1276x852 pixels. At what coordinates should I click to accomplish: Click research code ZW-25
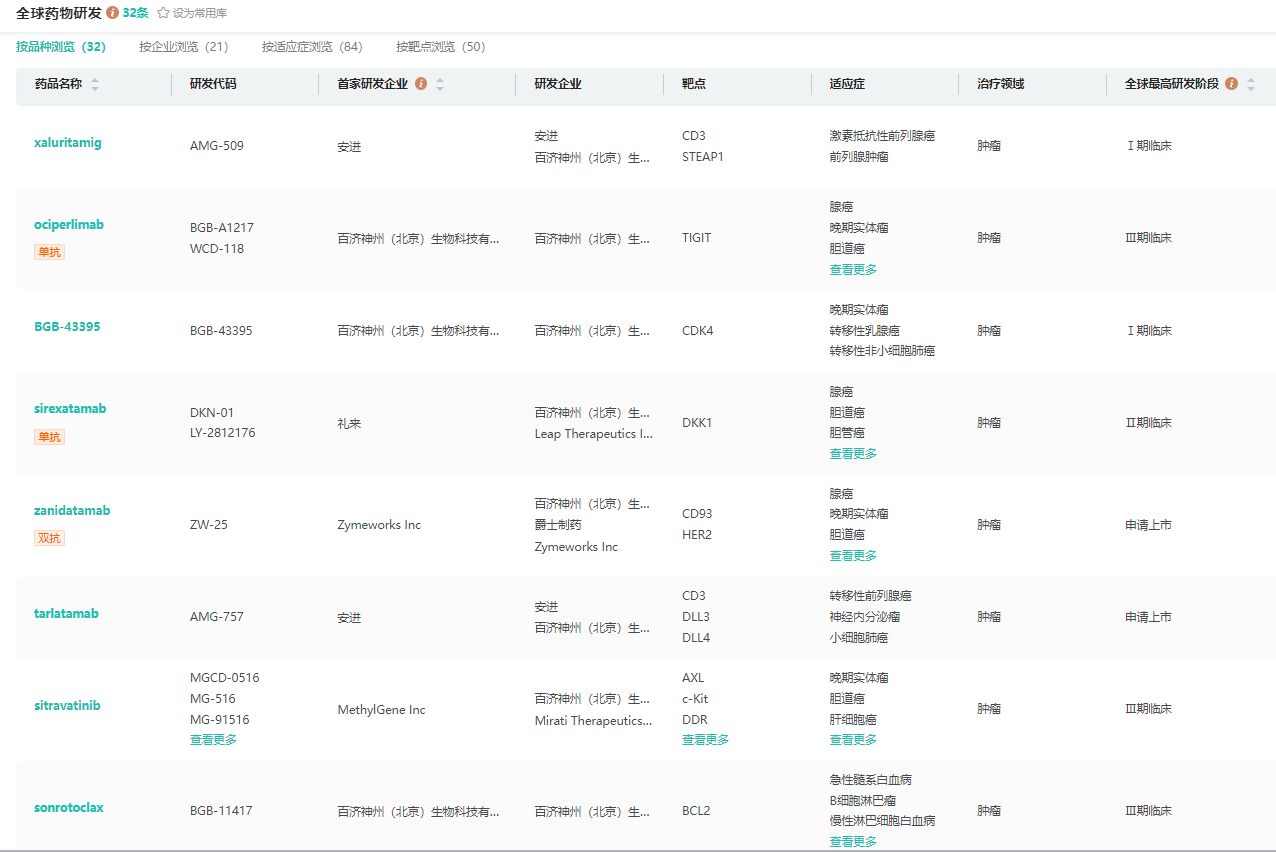(x=209, y=525)
